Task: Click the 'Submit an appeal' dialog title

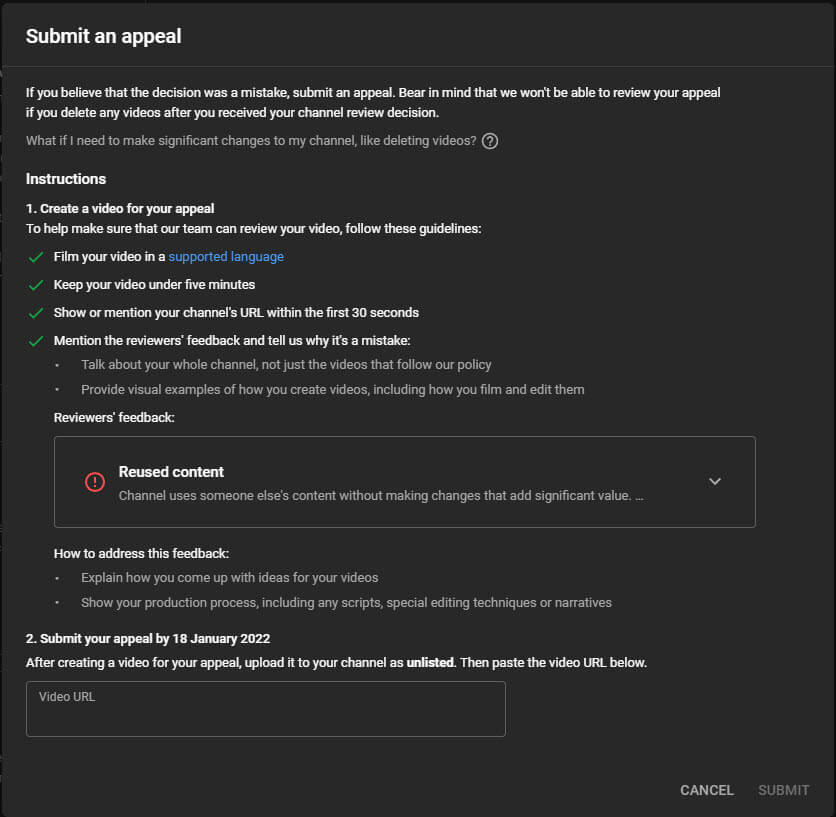Action: pyautogui.click(x=104, y=36)
